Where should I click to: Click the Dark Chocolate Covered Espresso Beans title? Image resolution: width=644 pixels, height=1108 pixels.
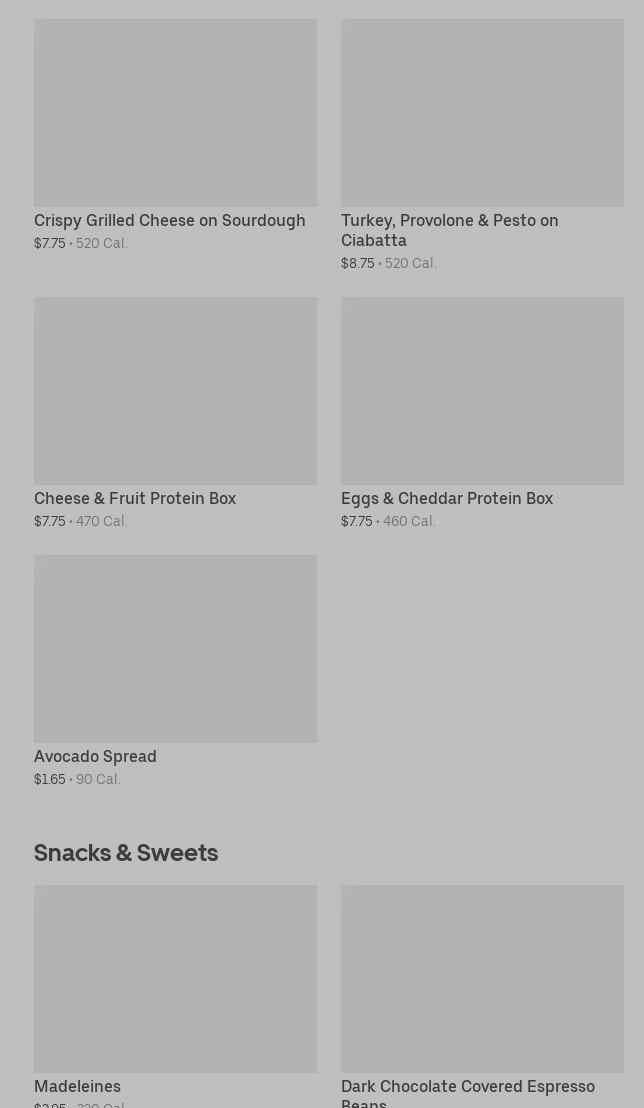click(467, 1093)
